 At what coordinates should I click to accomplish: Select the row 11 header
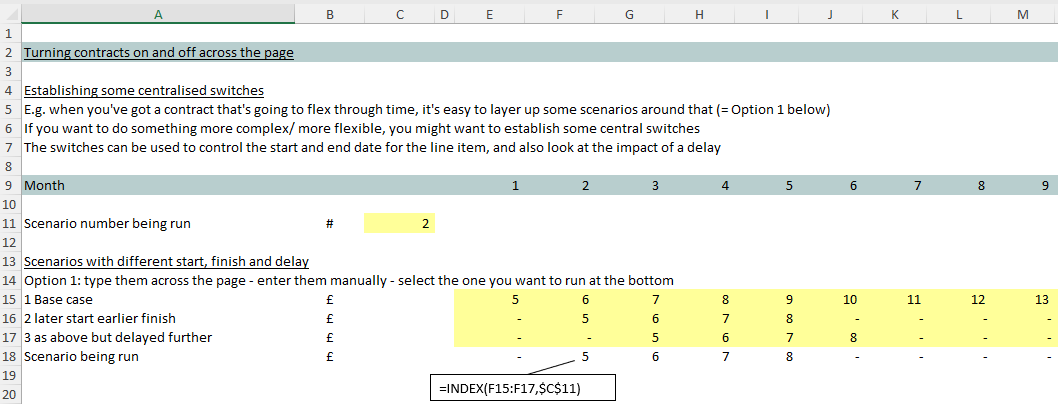(x=9, y=224)
